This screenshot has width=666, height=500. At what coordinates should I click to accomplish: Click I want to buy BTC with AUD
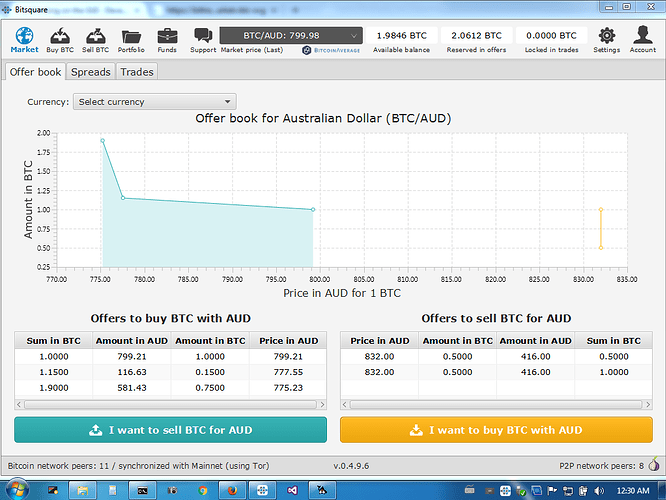pyautogui.click(x=496, y=430)
